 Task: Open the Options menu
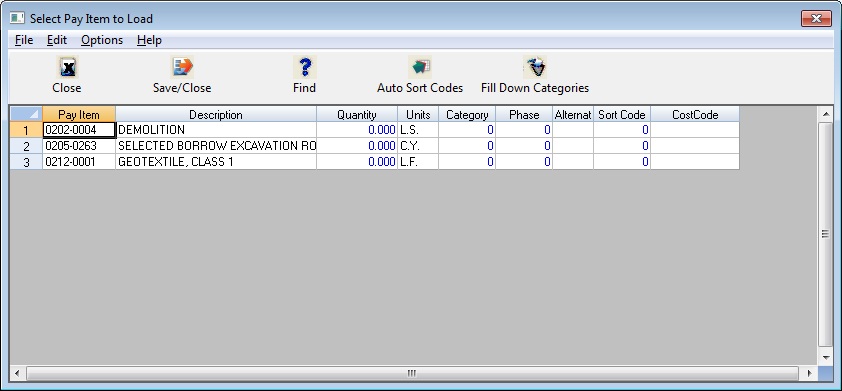click(x=102, y=40)
